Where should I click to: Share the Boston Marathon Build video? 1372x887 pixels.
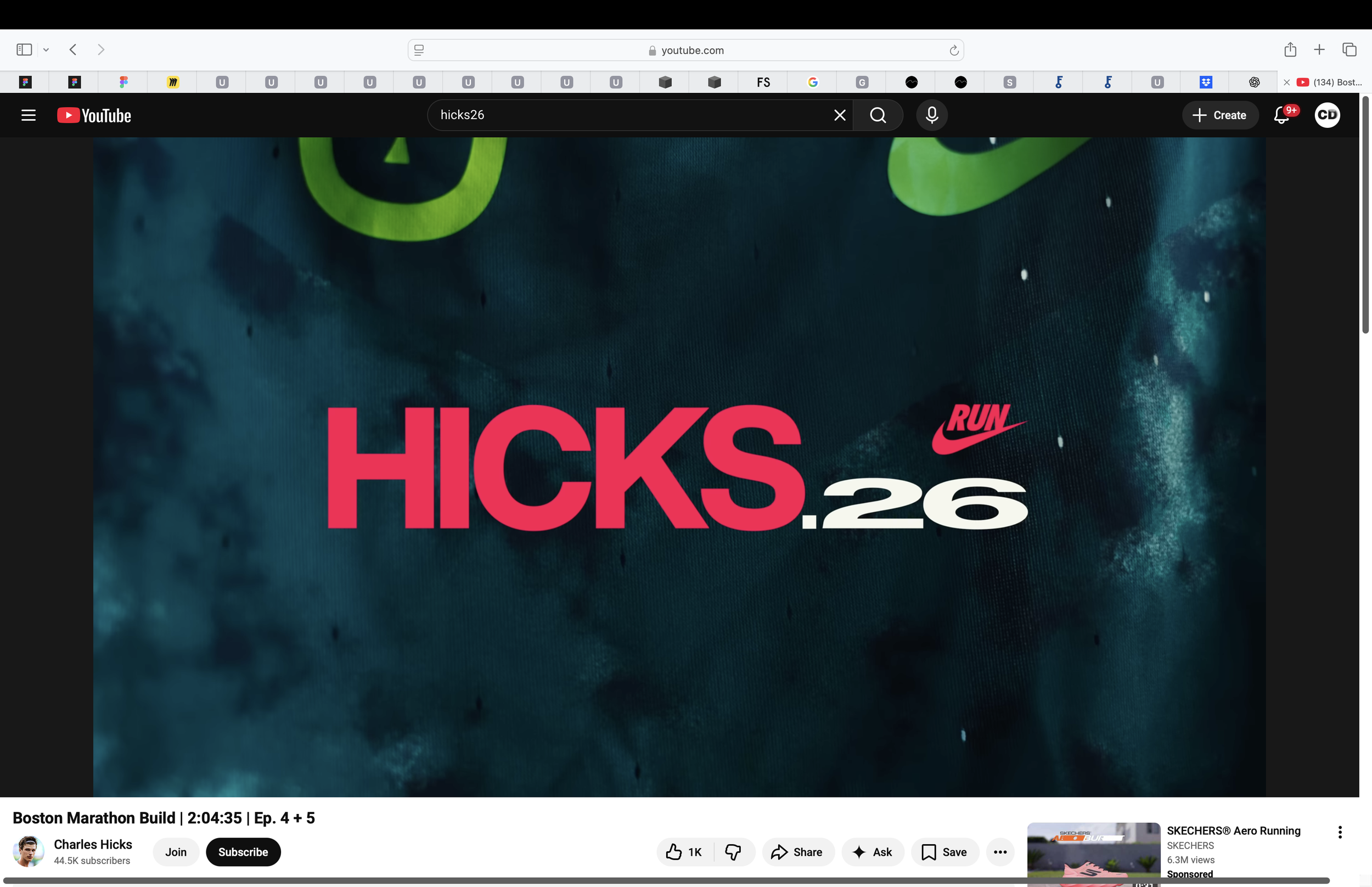798,852
